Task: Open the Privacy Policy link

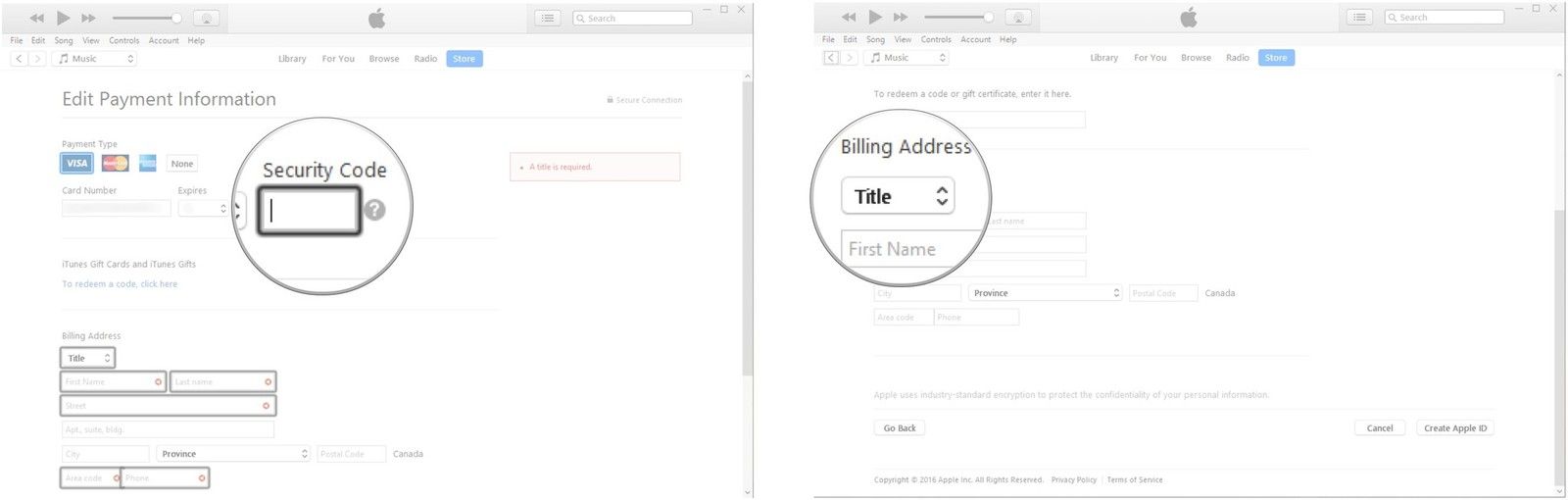Action: [x=1073, y=480]
